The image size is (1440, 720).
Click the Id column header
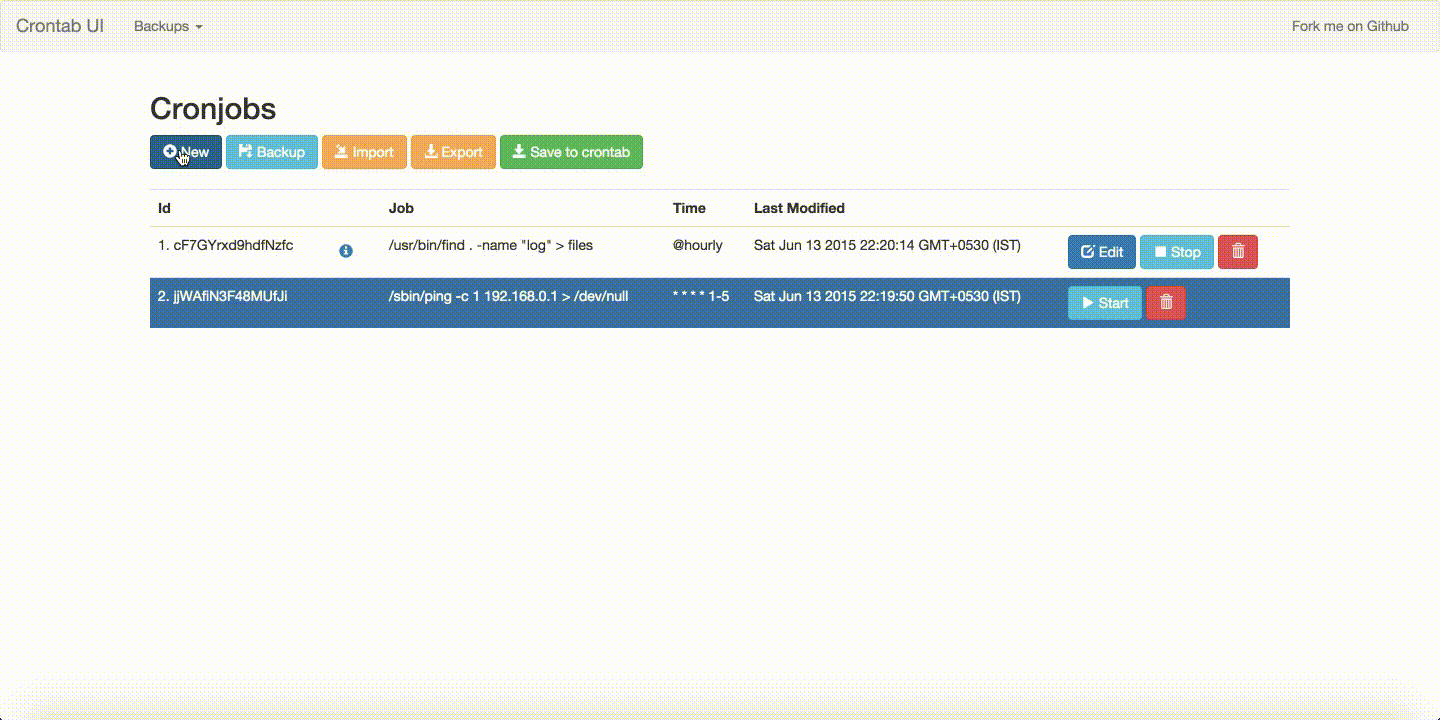[x=164, y=208]
